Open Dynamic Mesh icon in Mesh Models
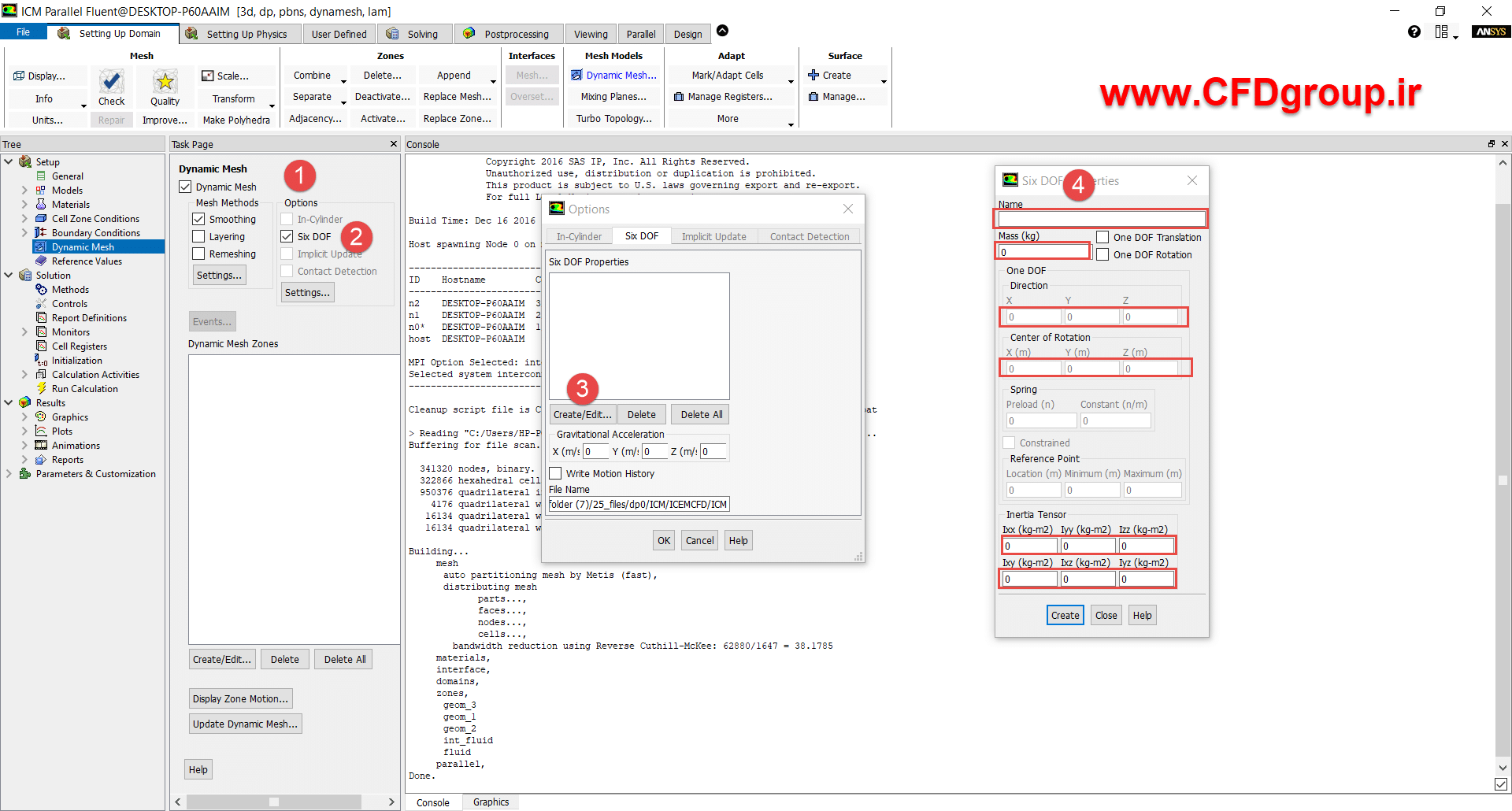This screenshot has height=811, width=1512. tap(576, 75)
